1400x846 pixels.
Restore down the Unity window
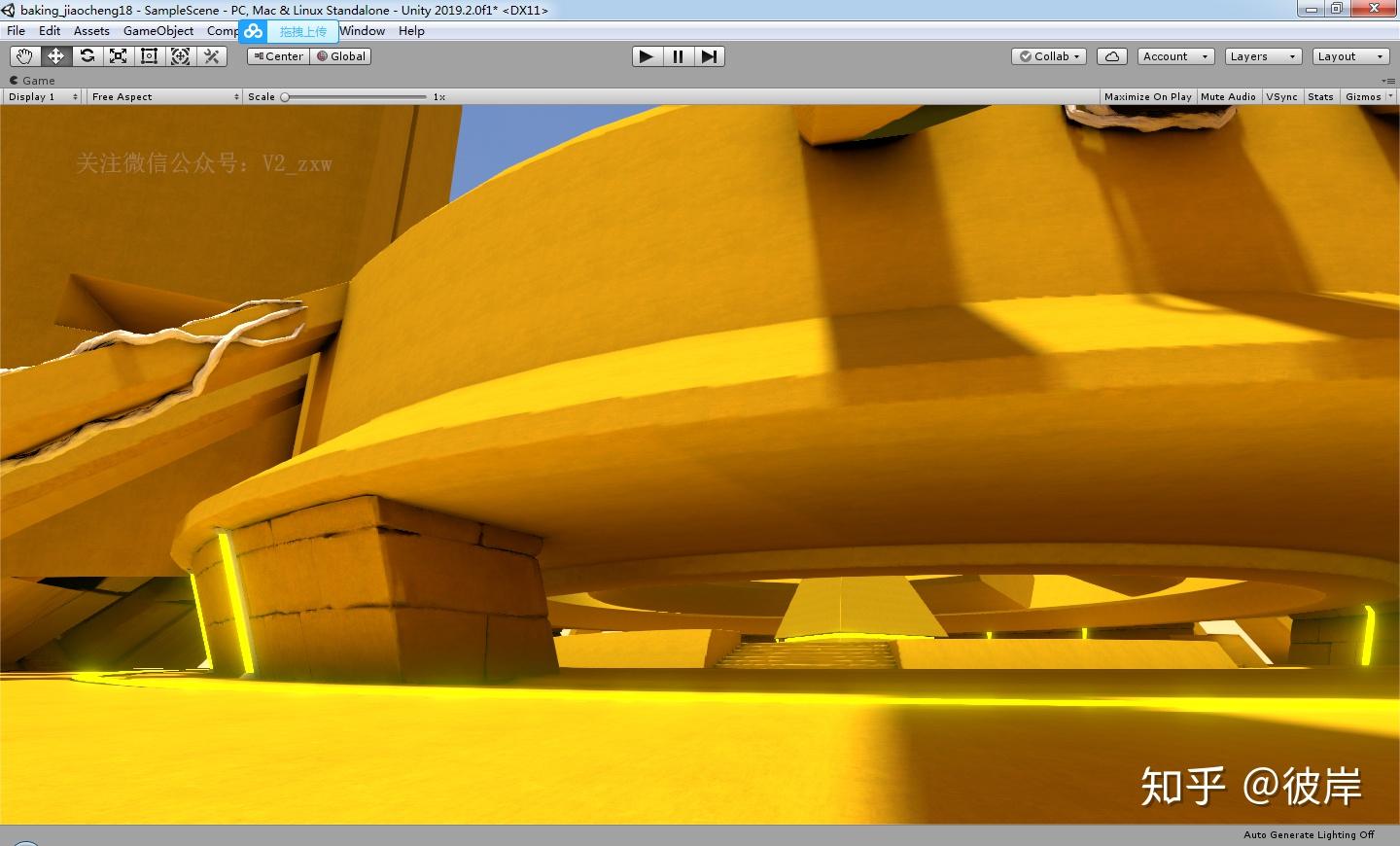coord(1337,9)
